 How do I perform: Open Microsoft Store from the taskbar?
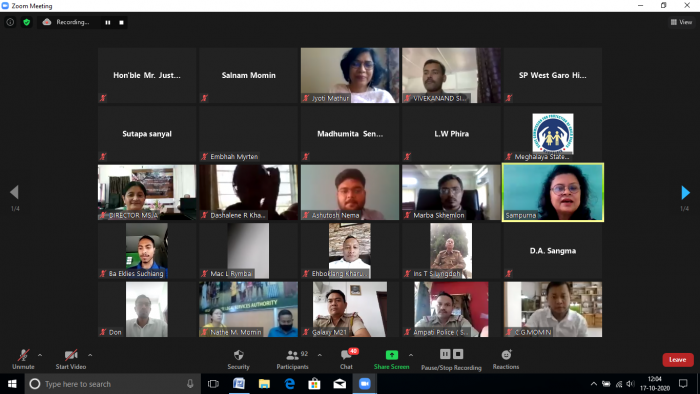pyautogui.click(x=314, y=384)
